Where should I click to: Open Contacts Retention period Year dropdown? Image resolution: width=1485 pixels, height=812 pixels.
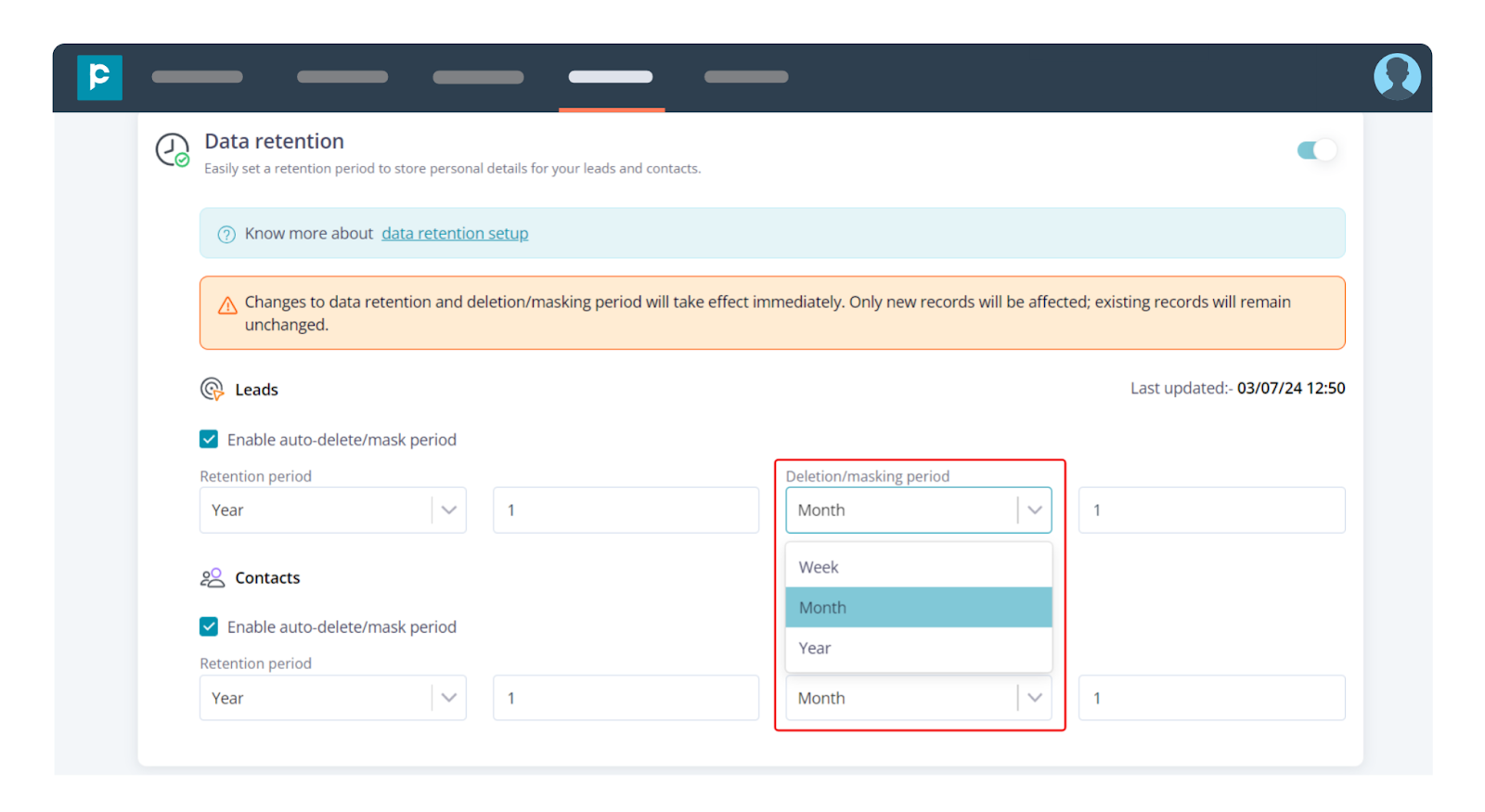tap(333, 698)
